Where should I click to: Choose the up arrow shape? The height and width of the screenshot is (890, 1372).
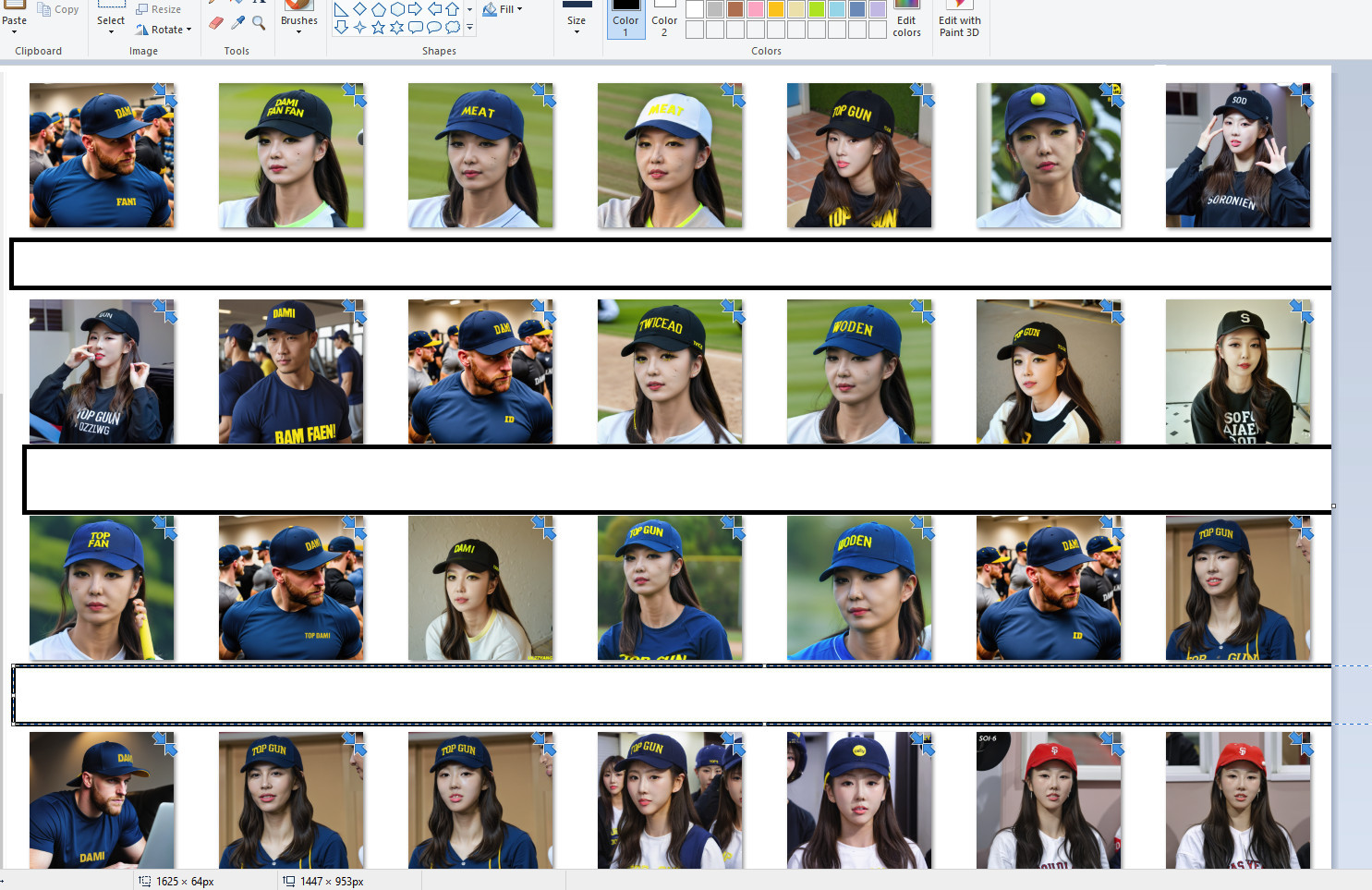452,9
